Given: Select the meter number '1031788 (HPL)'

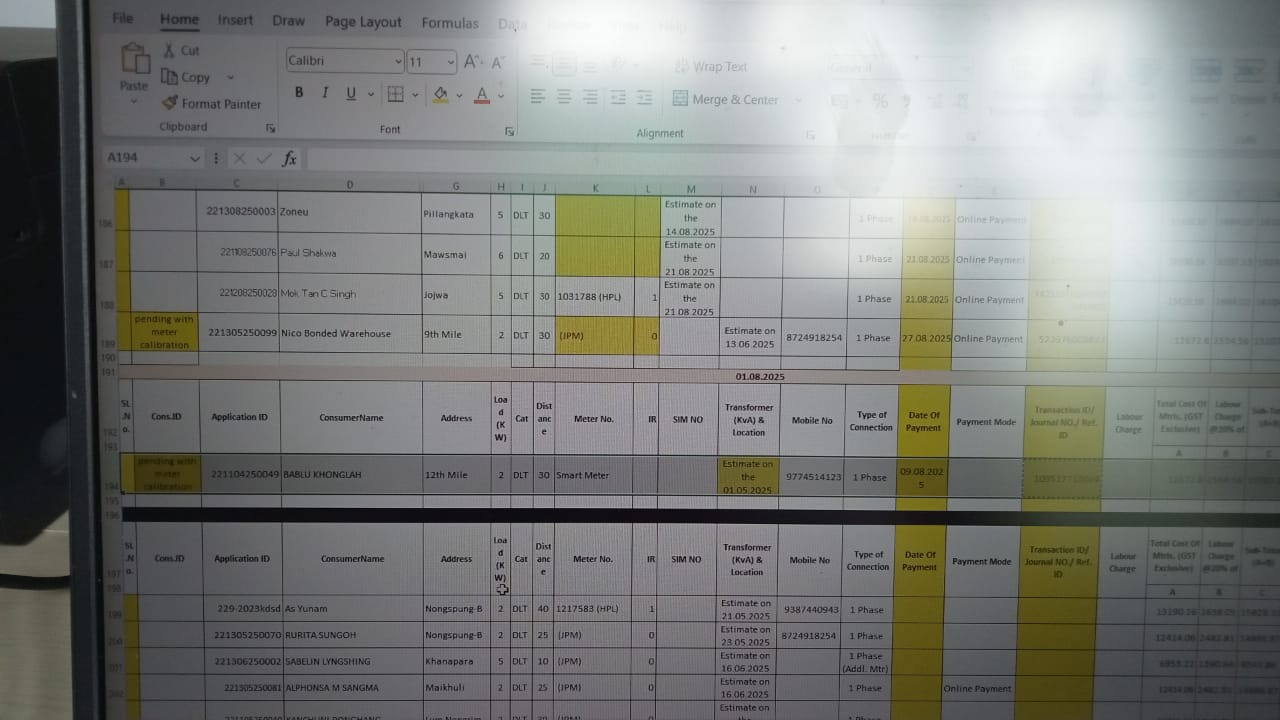Looking at the screenshot, I should (595, 295).
